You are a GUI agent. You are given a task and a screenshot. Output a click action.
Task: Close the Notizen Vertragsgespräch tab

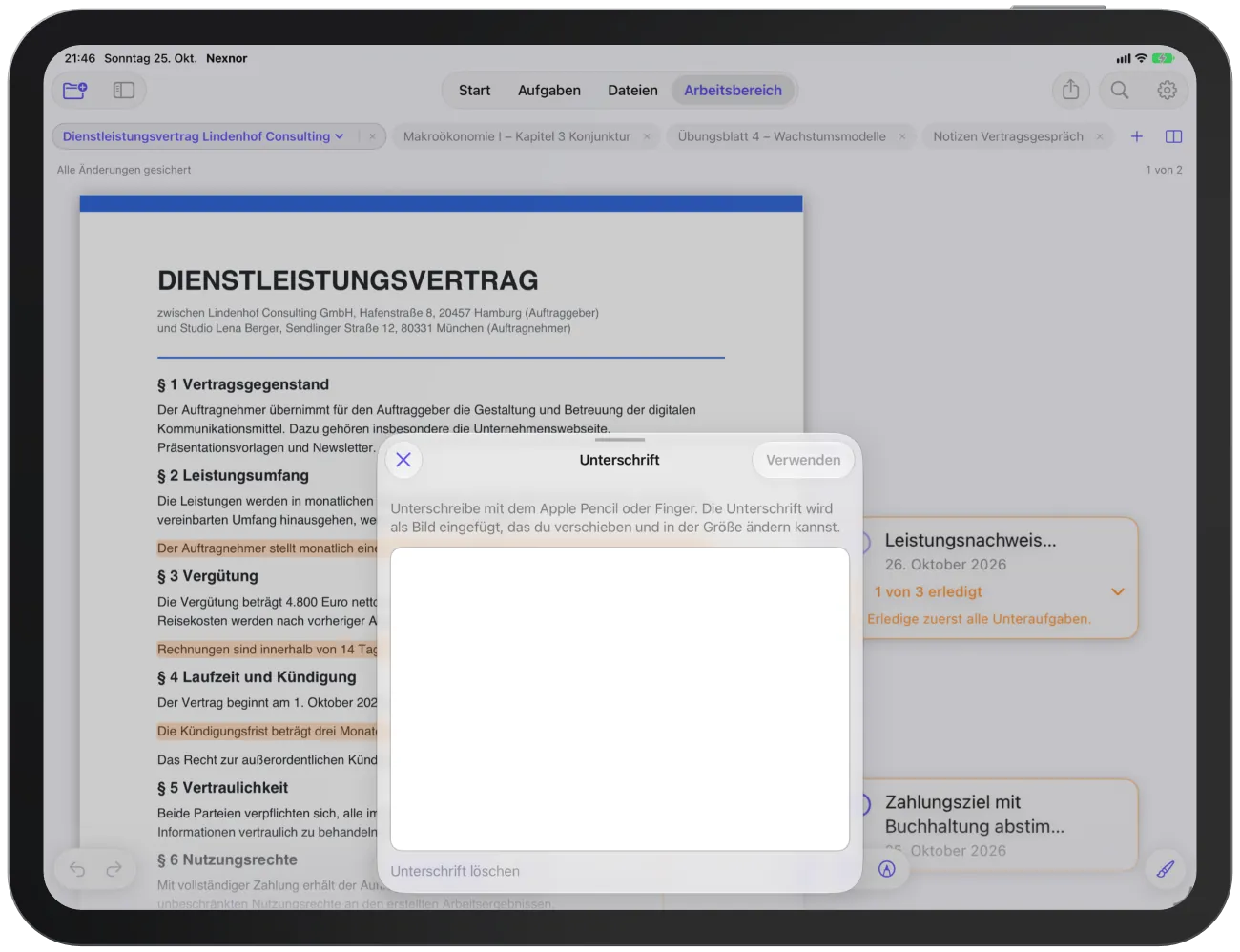click(x=1100, y=136)
